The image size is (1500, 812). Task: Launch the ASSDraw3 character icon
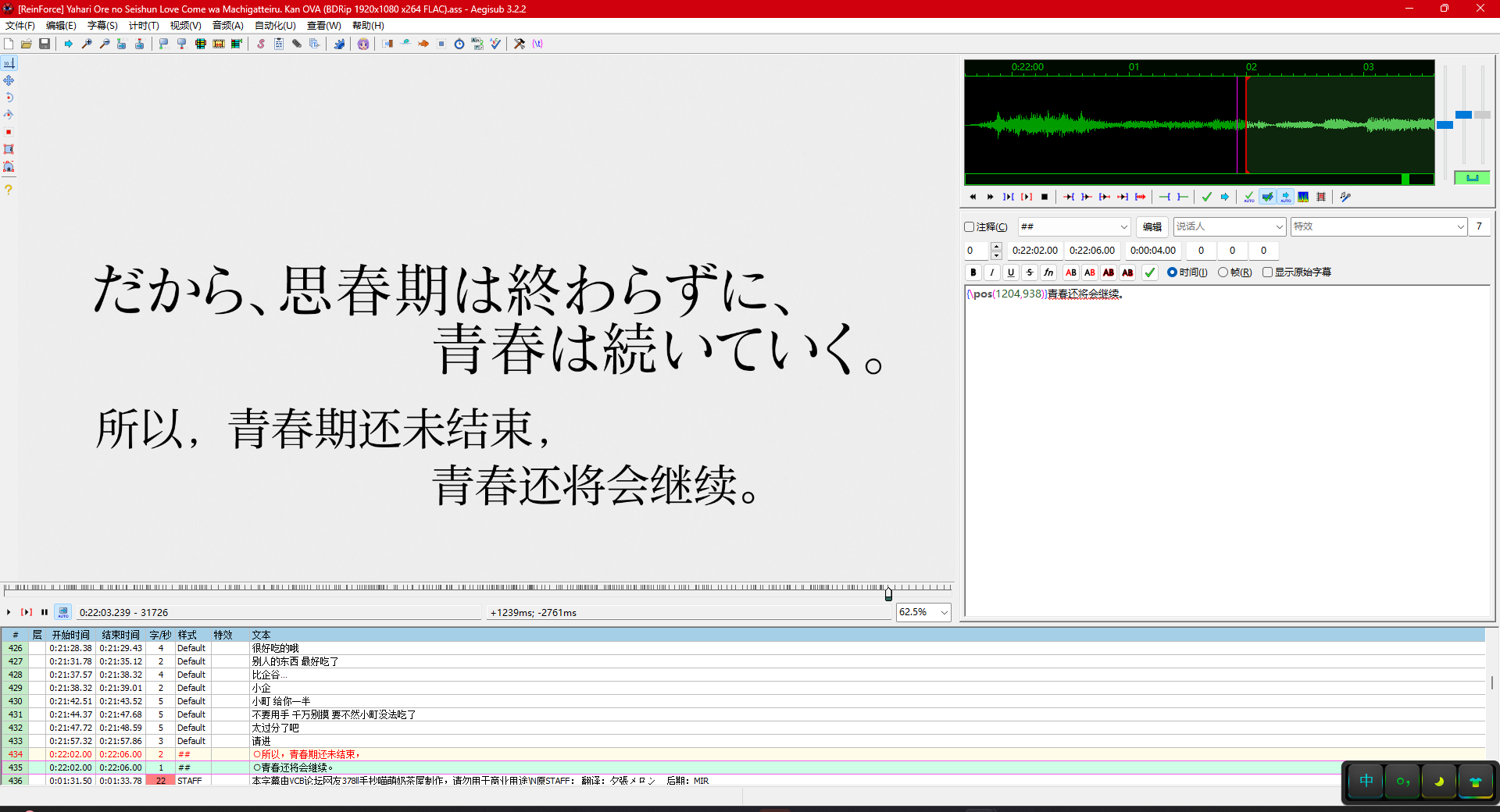(363, 44)
